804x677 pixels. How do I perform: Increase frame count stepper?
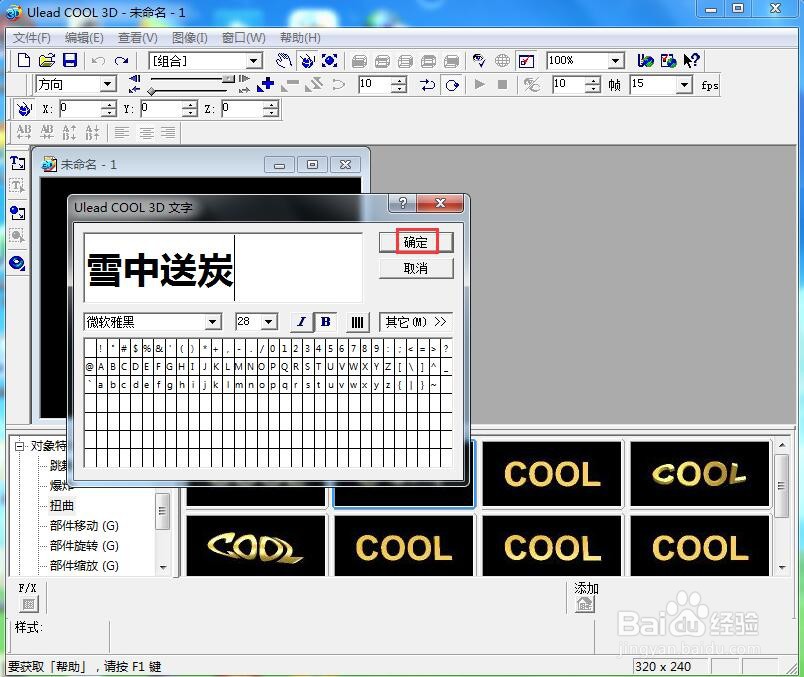coord(593,81)
